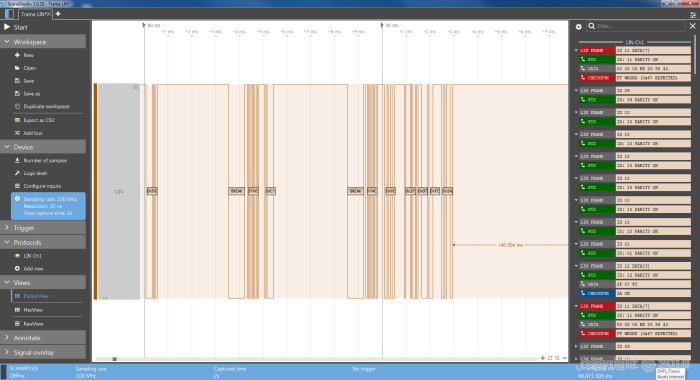Collapse the first LIN FRAME ID 11 entry
Viewport: 700px width, 380px height.
click(576, 50)
